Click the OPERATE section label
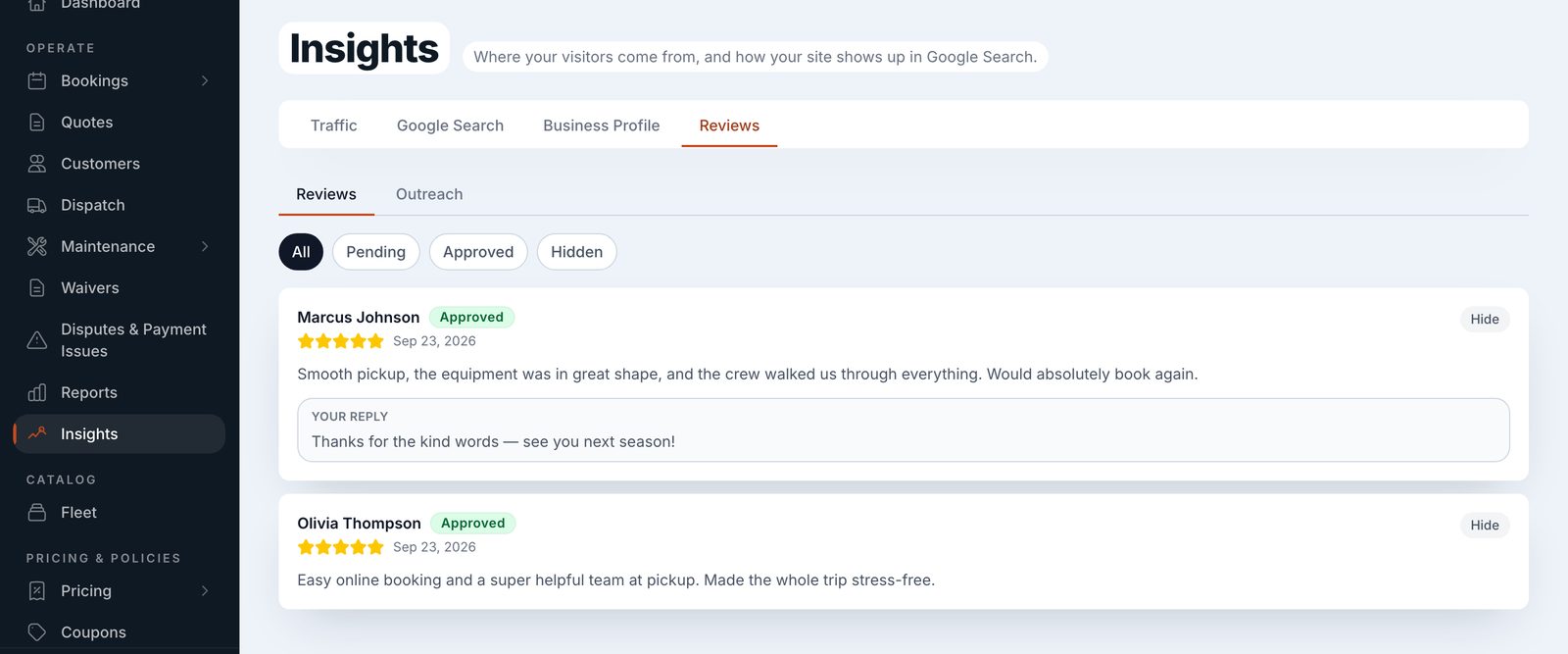The width and height of the screenshot is (1568, 654). pos(61,48)
